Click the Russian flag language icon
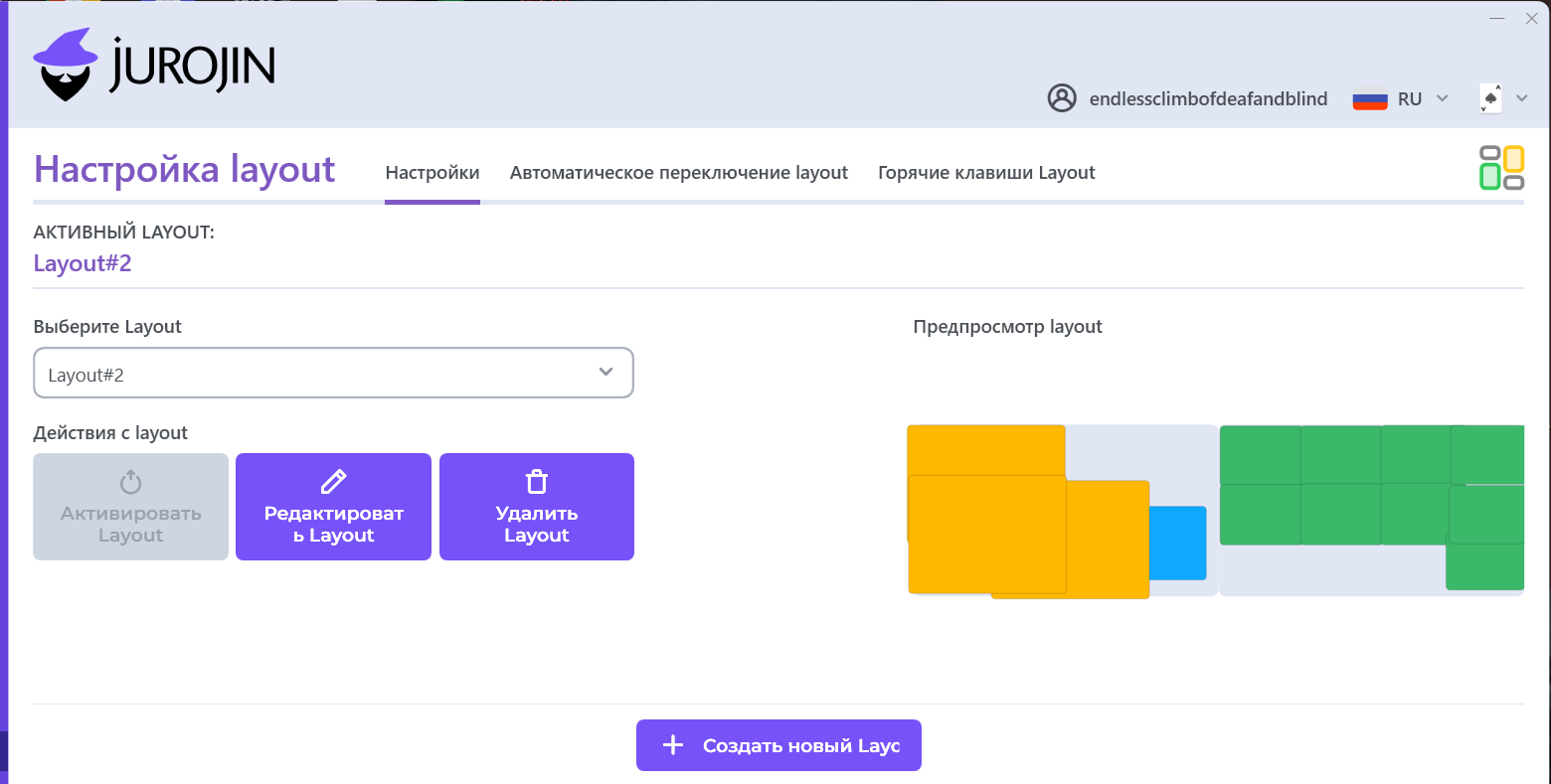Screen dimensions: 1551x784 (1370, 99)
